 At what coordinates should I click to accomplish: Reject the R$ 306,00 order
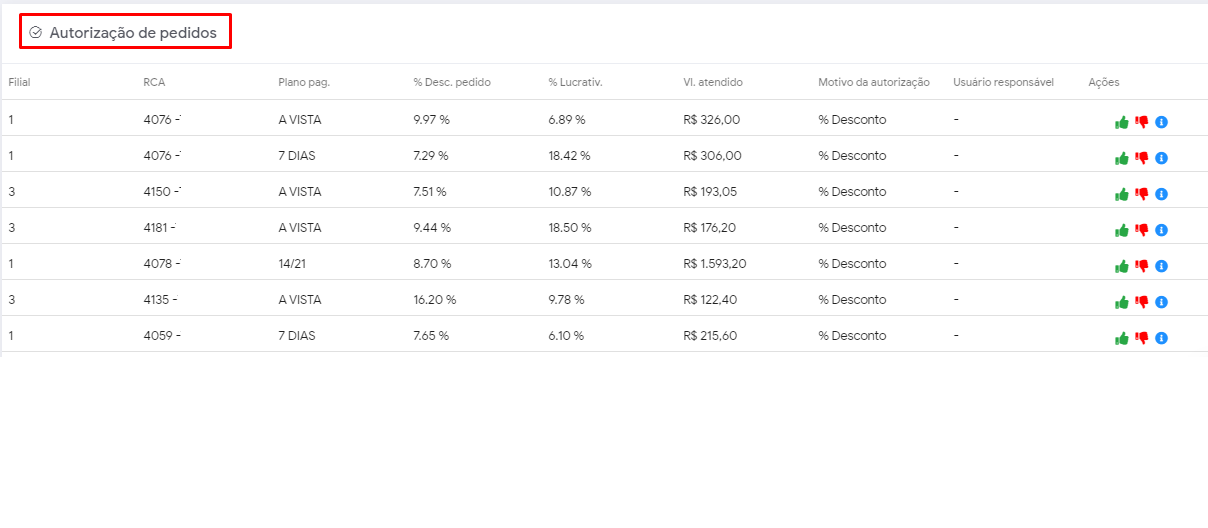click(x=1141, y=158)
